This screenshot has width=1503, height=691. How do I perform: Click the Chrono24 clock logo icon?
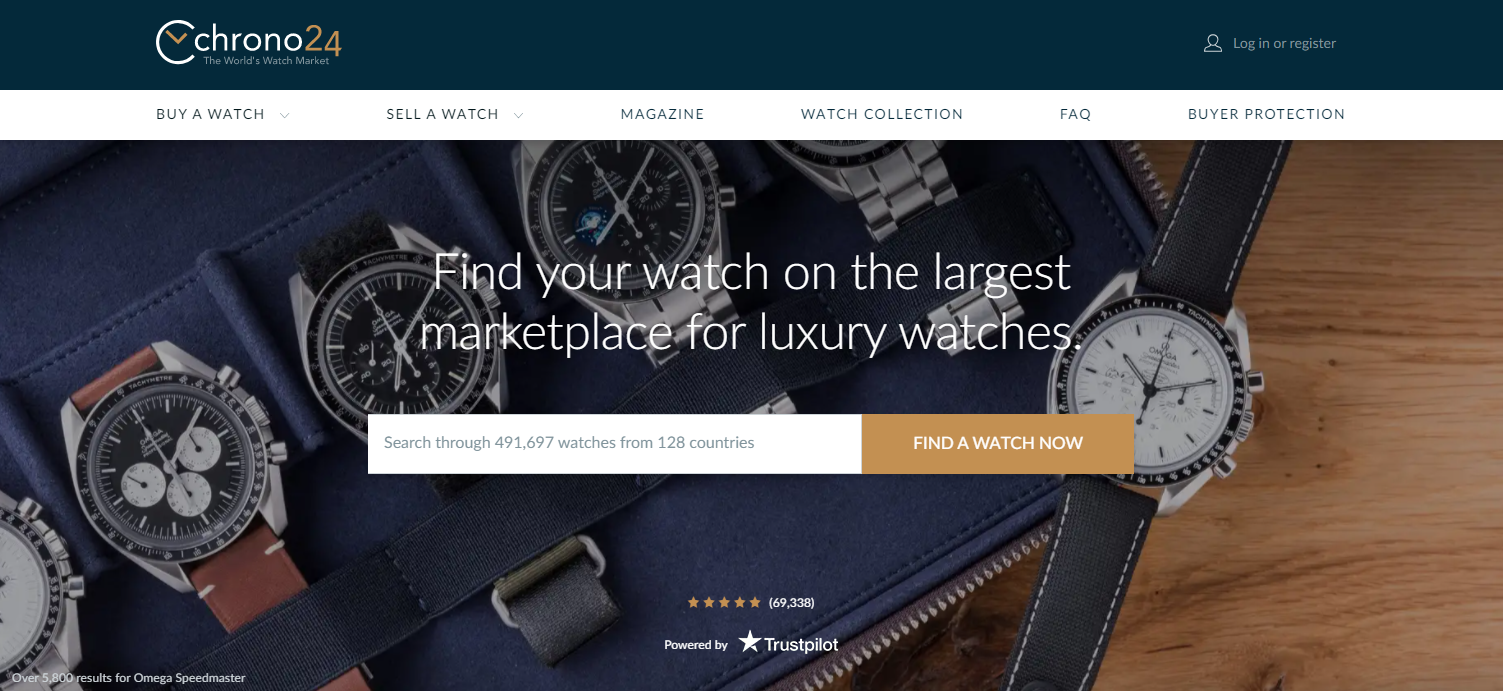(x=175, y=43)
